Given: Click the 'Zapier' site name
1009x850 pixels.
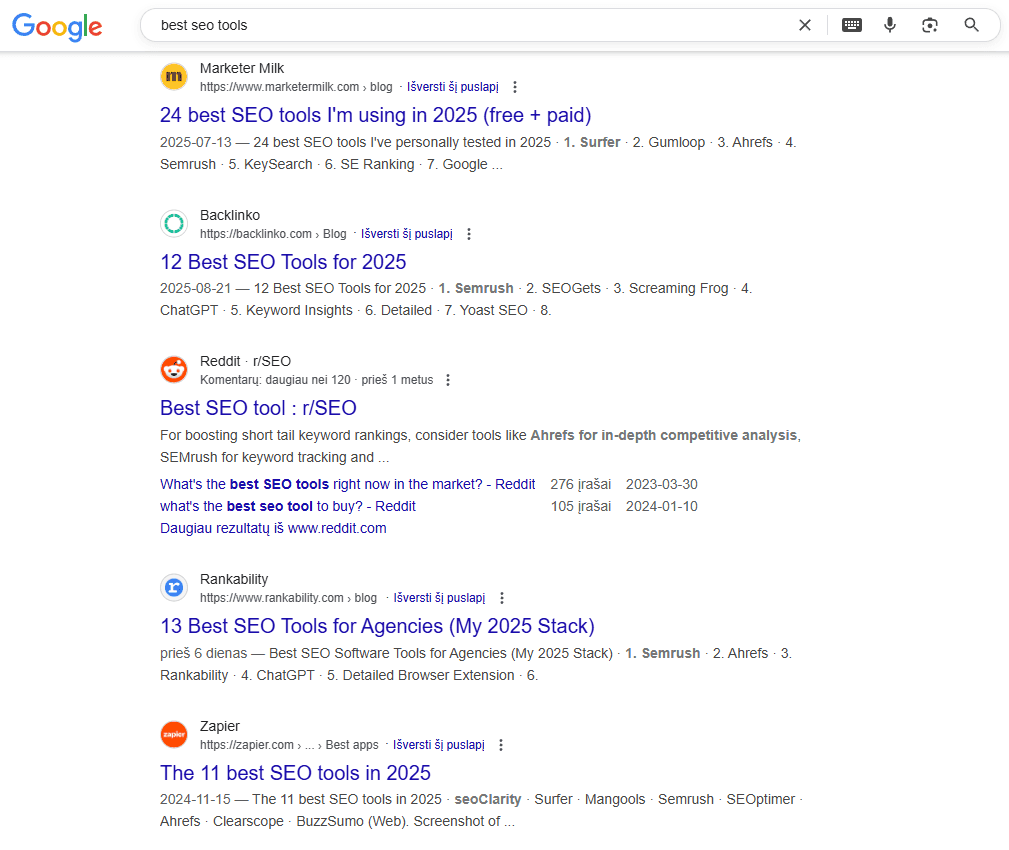Looking at the screenshot, I should point(219,726).
